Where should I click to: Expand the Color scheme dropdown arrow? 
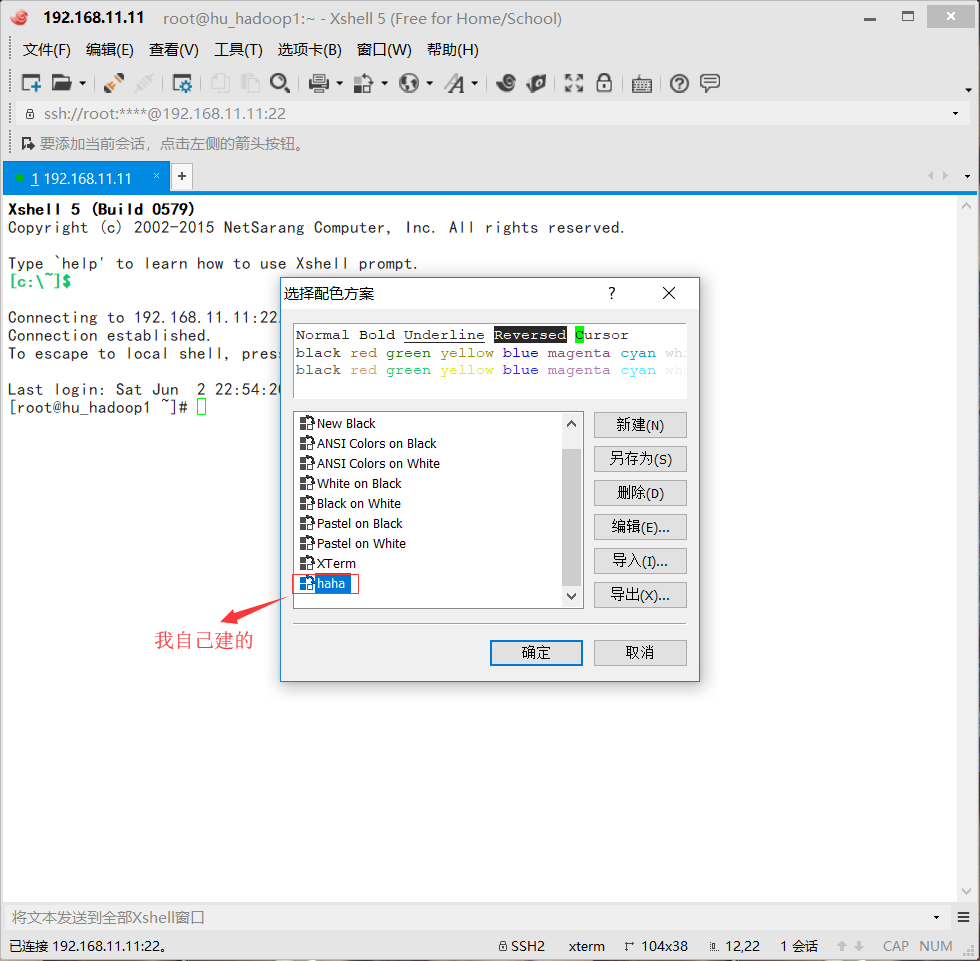(x=384, y=83)
